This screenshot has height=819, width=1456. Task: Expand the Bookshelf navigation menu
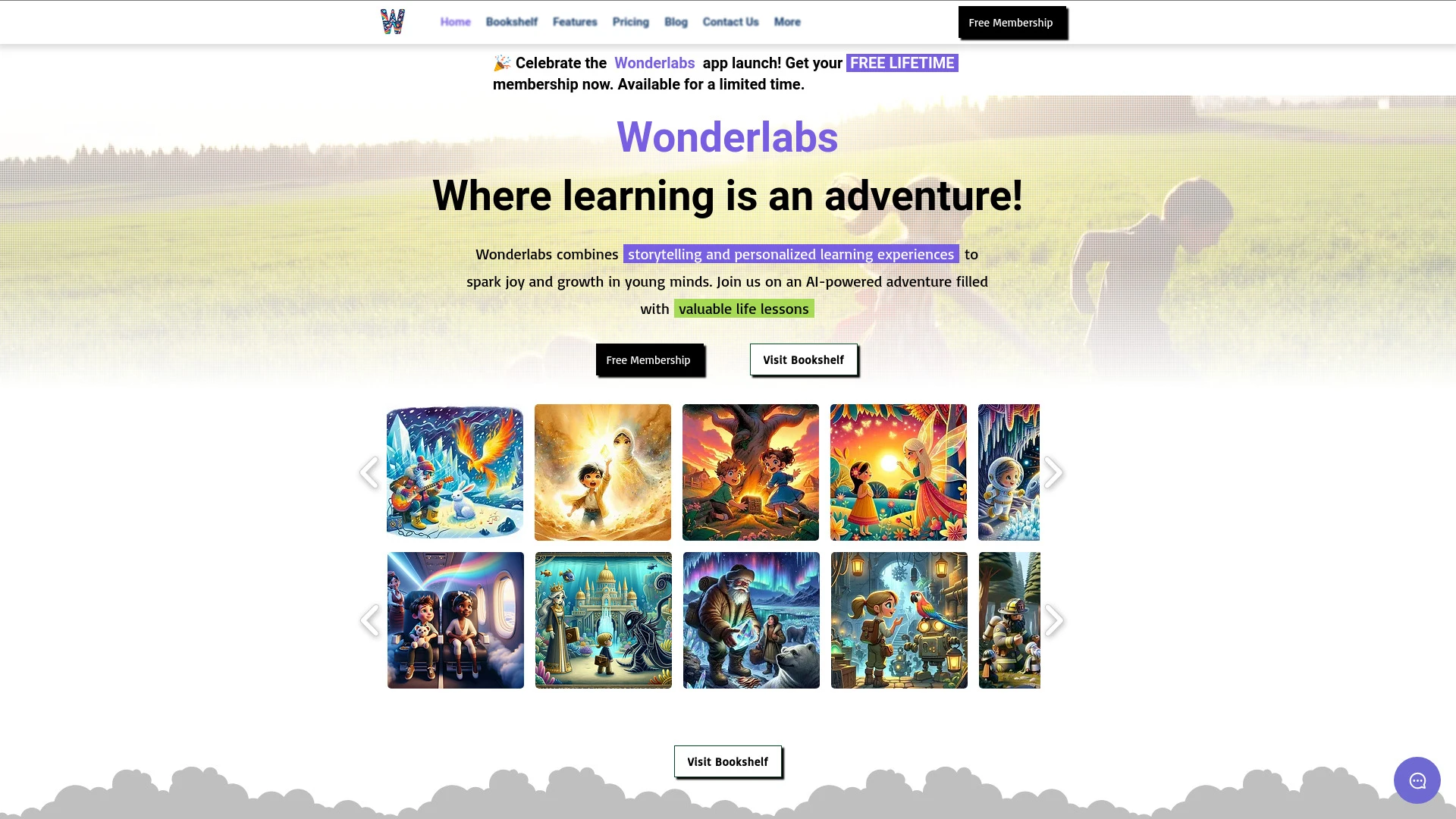point(512,22)
